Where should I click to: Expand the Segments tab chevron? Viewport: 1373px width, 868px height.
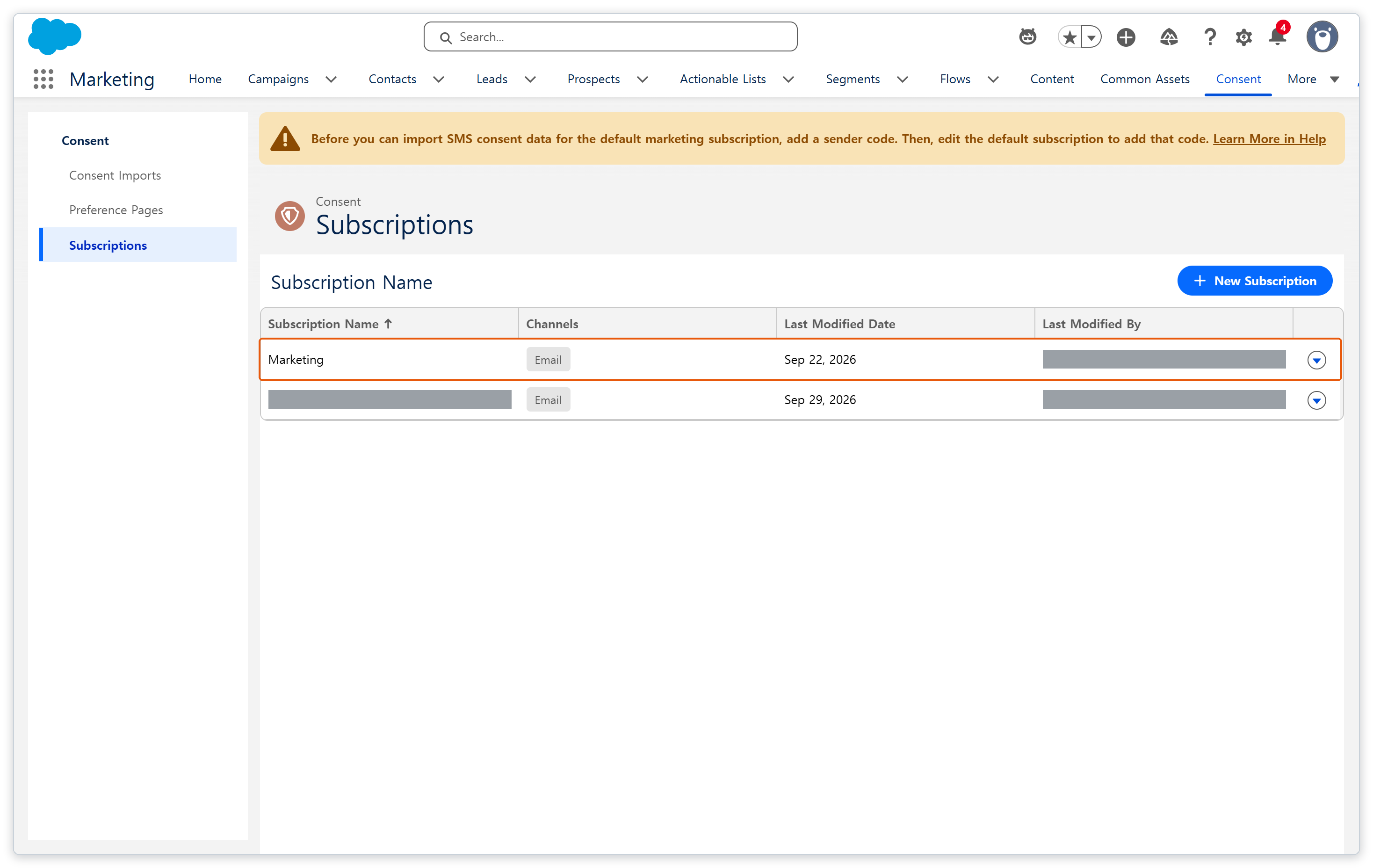click(903, 80)
